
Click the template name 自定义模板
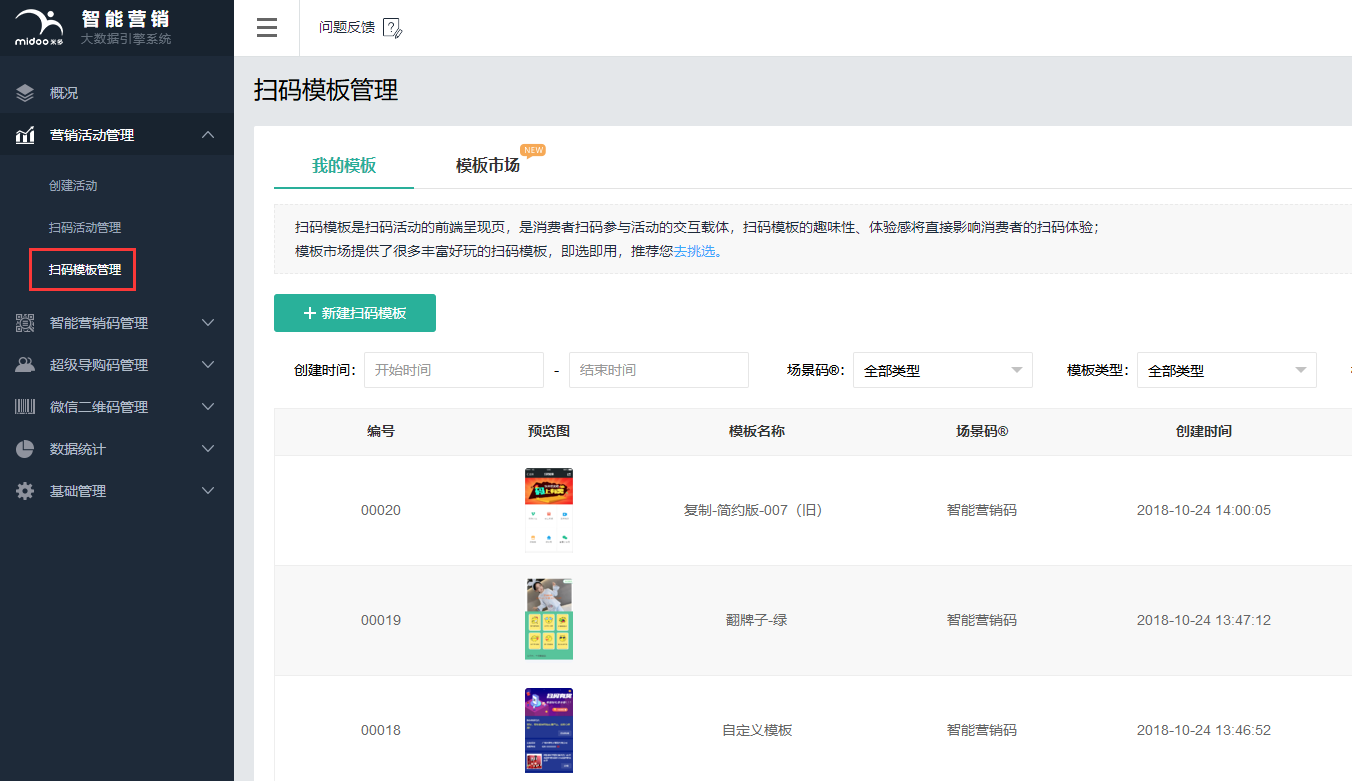pyautogui.click(x=757, y=730)
